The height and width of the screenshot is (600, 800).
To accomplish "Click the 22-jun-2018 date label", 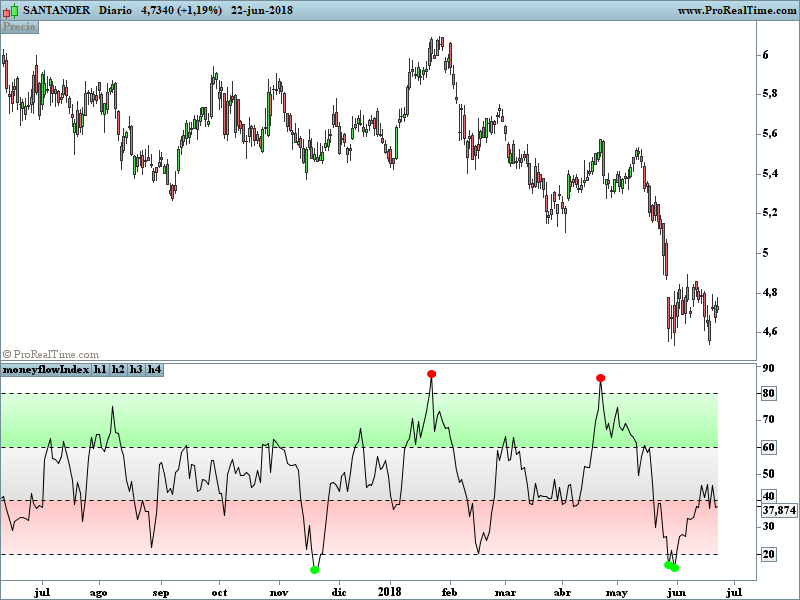I will tap(262, 10).
